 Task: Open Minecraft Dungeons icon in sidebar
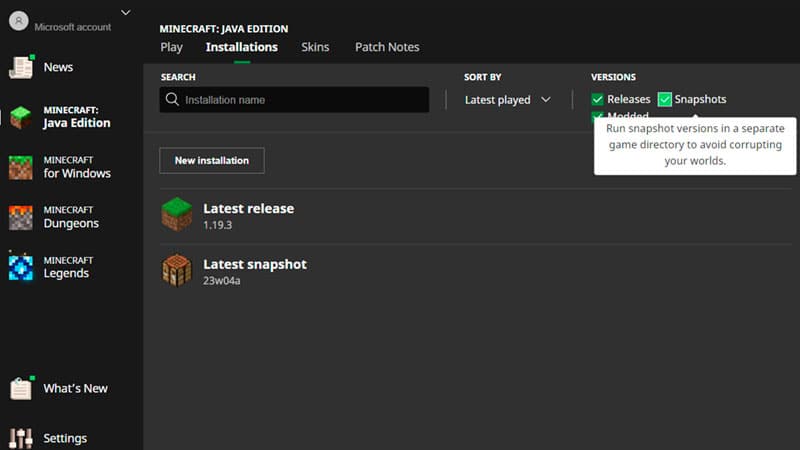[x=21, y=217]
